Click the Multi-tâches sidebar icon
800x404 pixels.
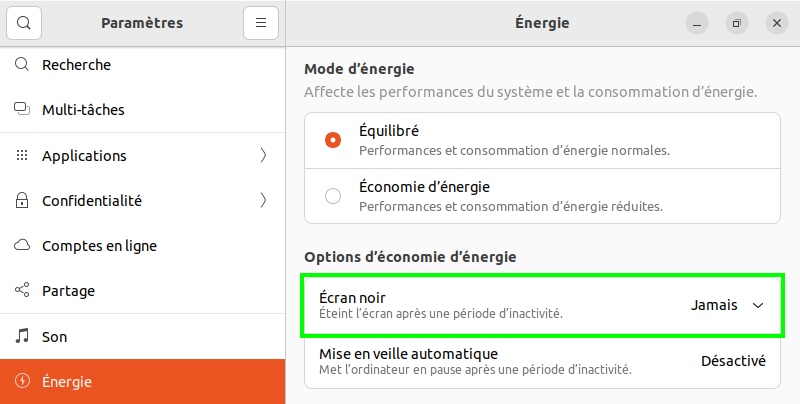click(22, 110)
